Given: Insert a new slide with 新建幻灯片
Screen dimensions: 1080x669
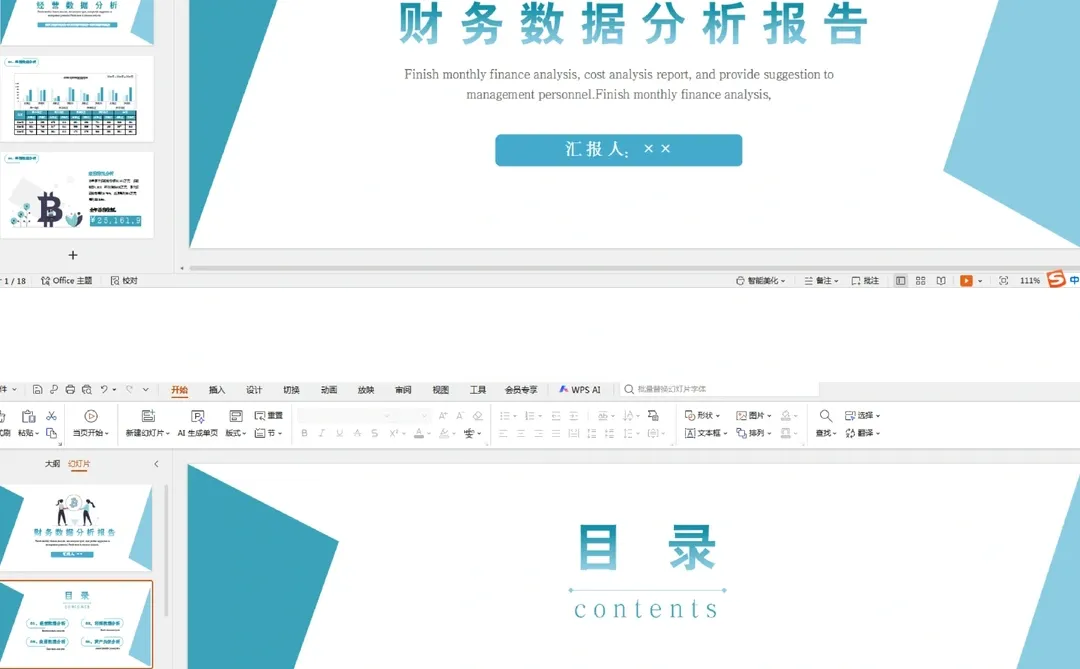Looking at the screenshot, I should pos(148,422).
